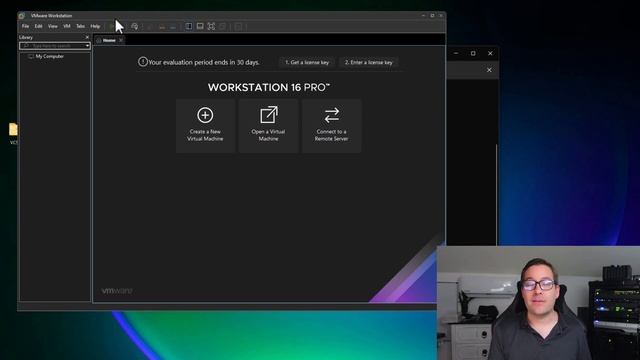This screenshot has height=360, width=640.
Task: Select My Computer in the library tree
Action: coord(49,56)
